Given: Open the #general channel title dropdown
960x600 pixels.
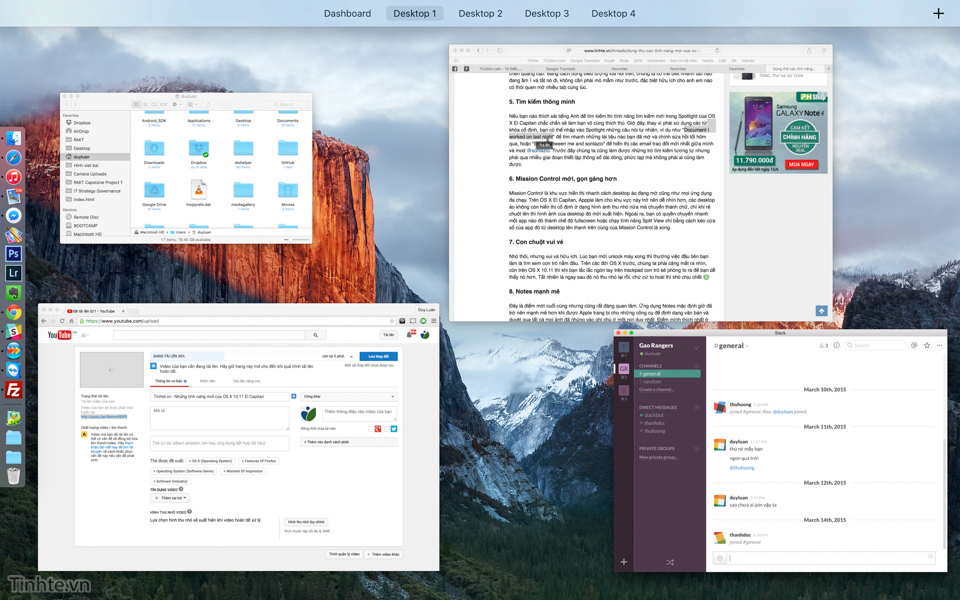Looking at the screenshot, I should tap(731, 346).
